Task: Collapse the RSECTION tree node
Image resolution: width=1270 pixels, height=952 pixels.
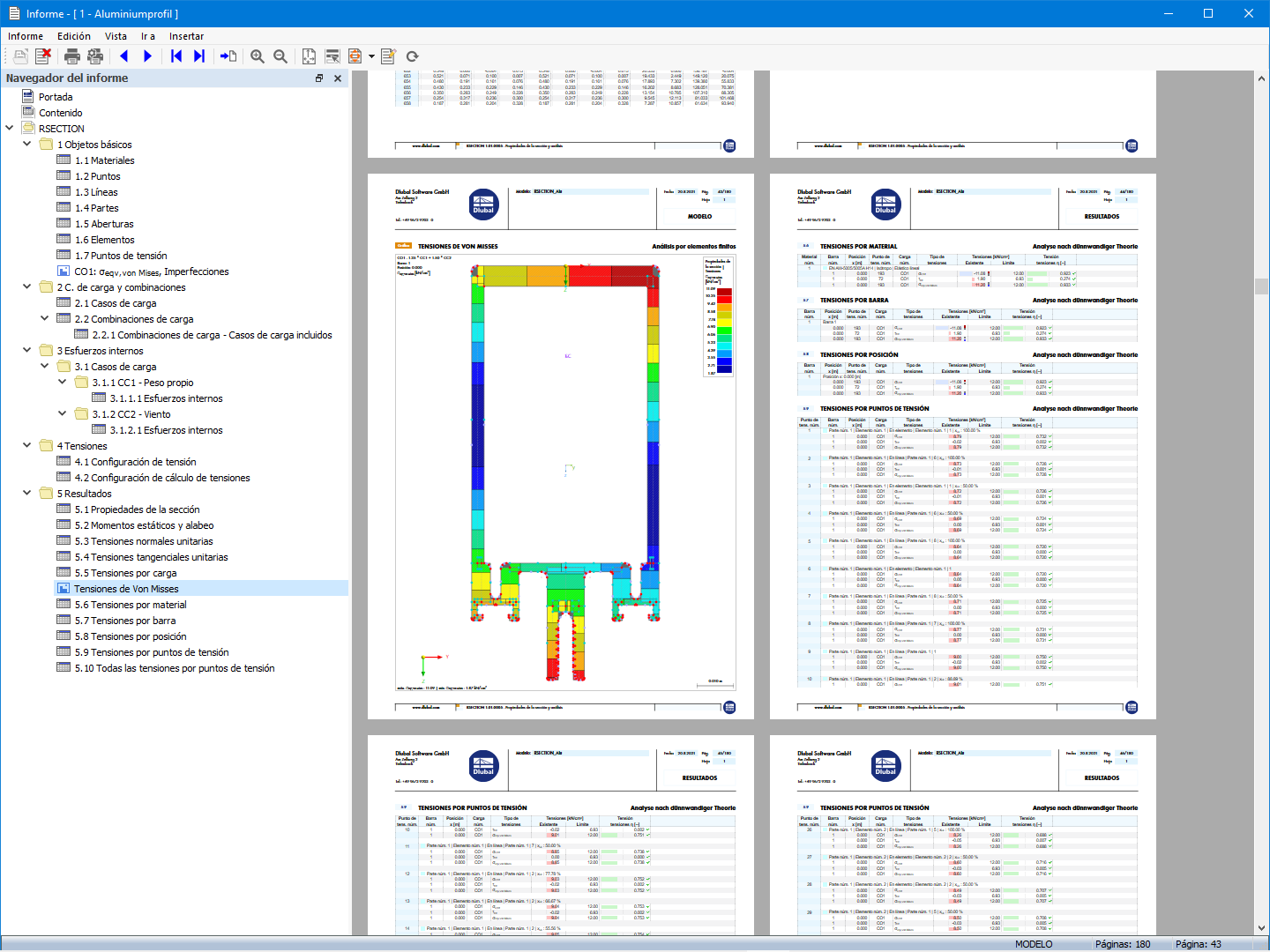Action: click(x=10, y=128)
